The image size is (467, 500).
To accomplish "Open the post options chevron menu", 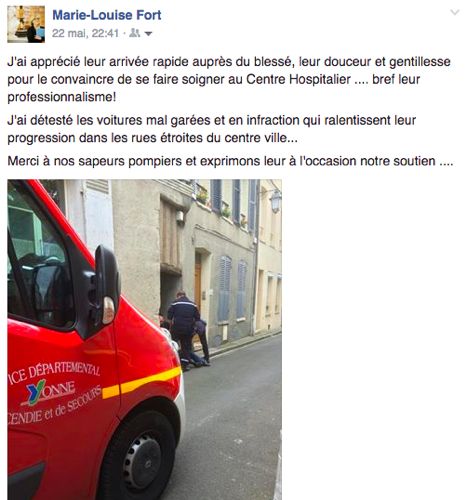I will pos(455,13).
